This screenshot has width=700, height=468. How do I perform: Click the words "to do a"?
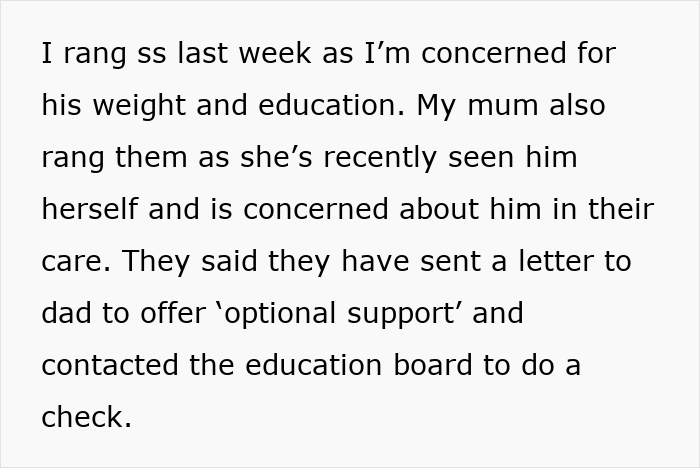coord(532,366)
